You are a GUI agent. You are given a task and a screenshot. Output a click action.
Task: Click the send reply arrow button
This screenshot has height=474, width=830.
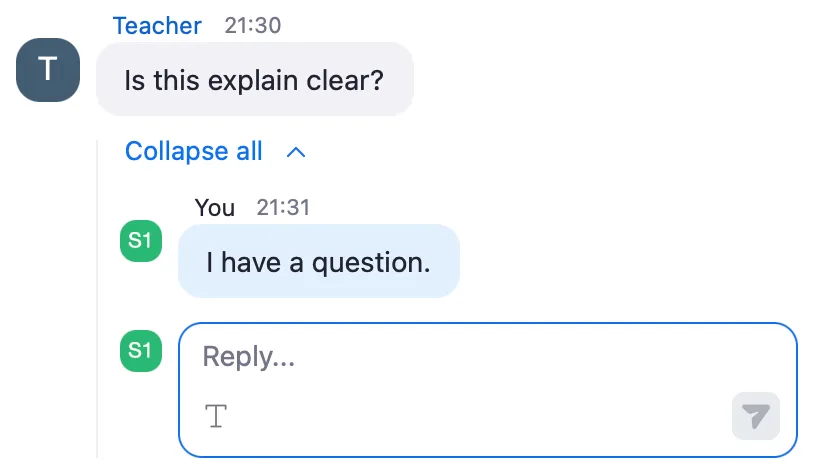(755, 416)
